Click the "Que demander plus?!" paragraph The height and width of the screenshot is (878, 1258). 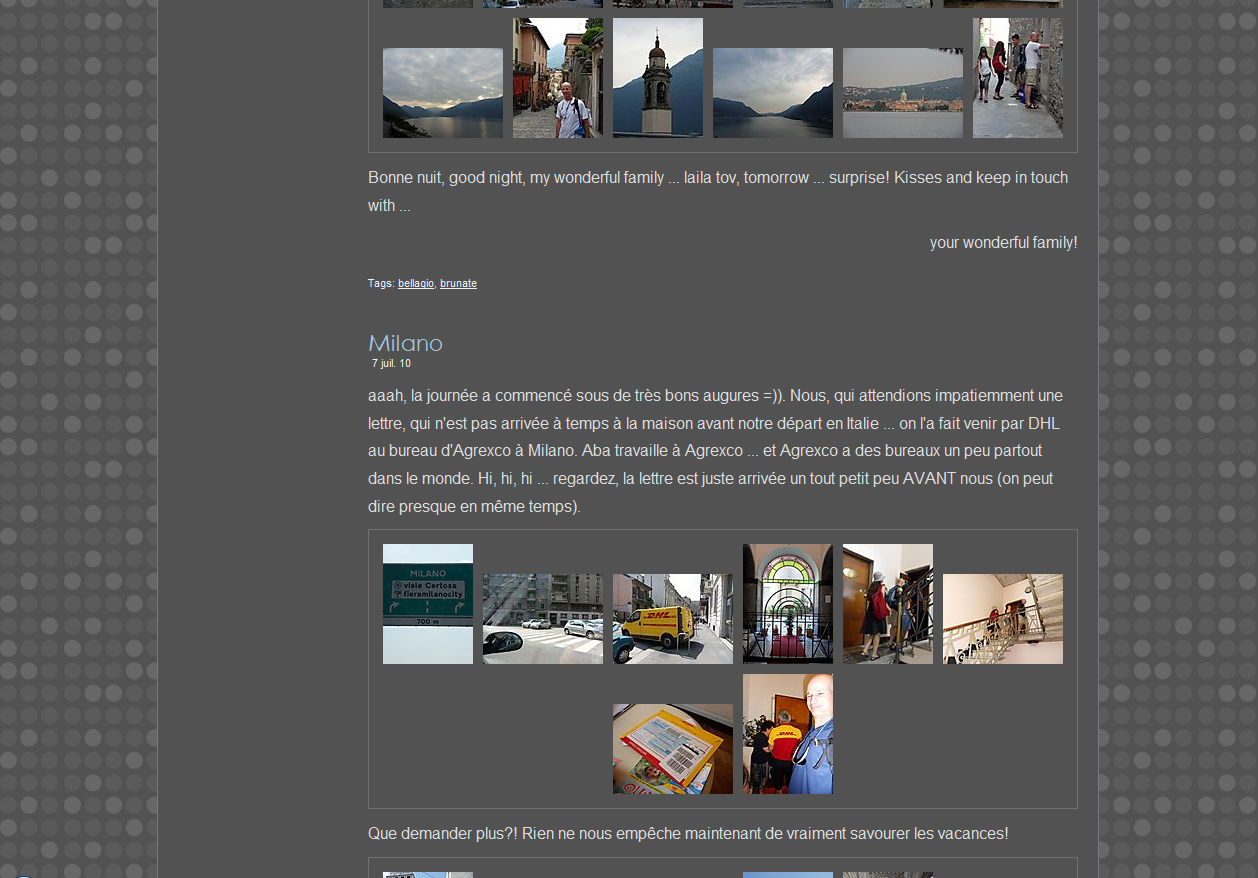pos(688,834)
